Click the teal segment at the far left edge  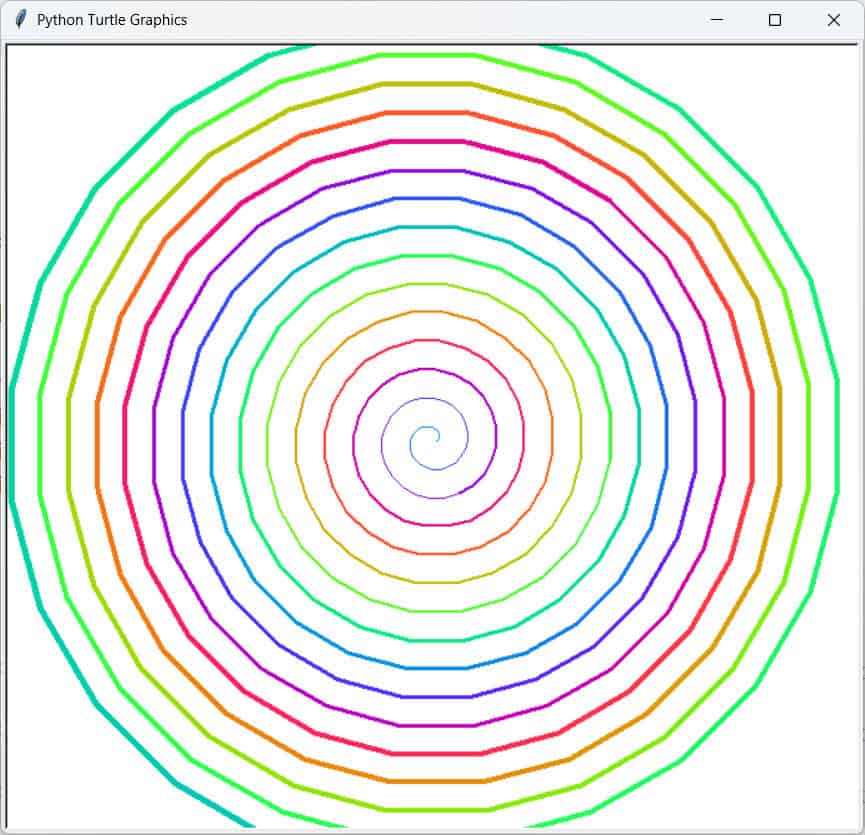[11, 440]
